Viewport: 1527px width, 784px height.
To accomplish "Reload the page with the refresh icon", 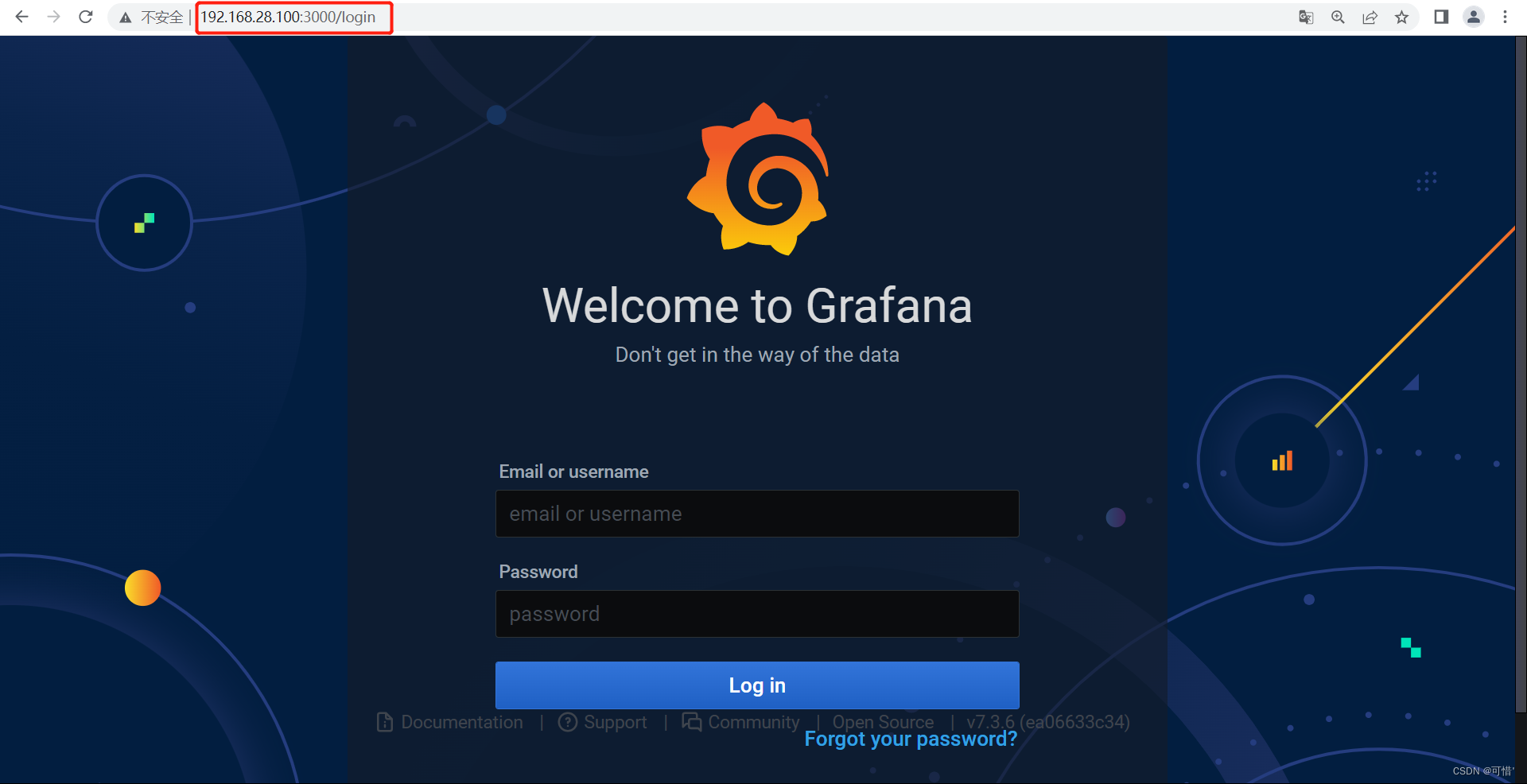I will [x=86, y=17].
